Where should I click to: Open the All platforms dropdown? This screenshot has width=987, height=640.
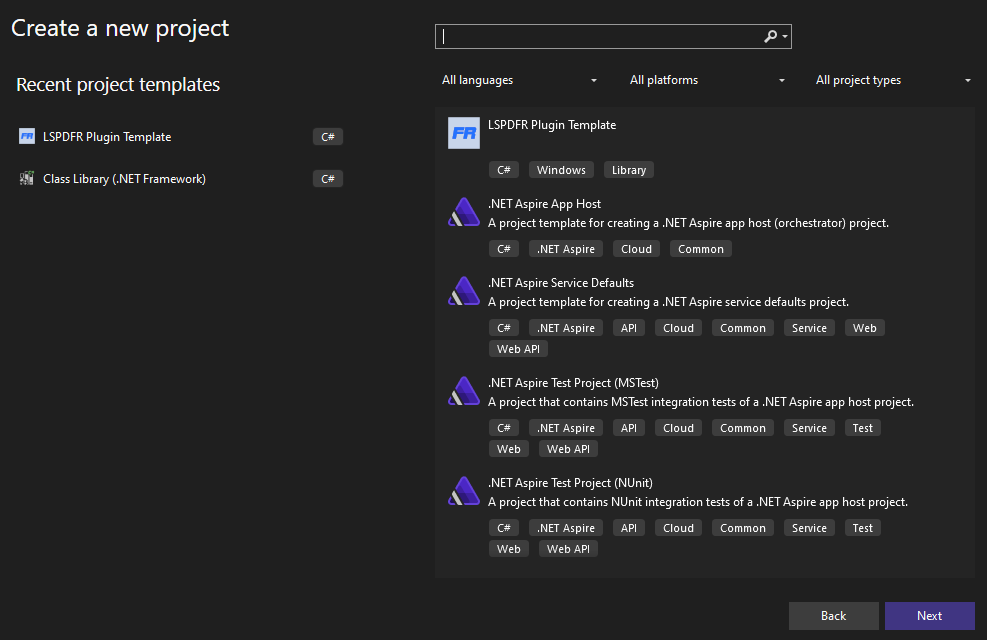(x=707, y=80)
